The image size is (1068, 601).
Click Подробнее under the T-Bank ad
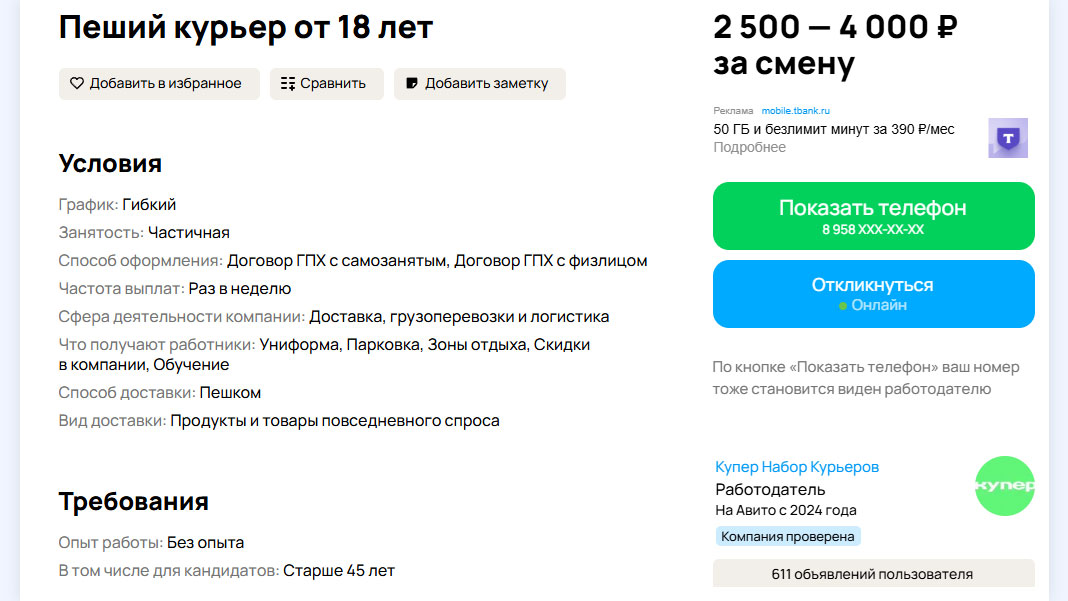750,148
